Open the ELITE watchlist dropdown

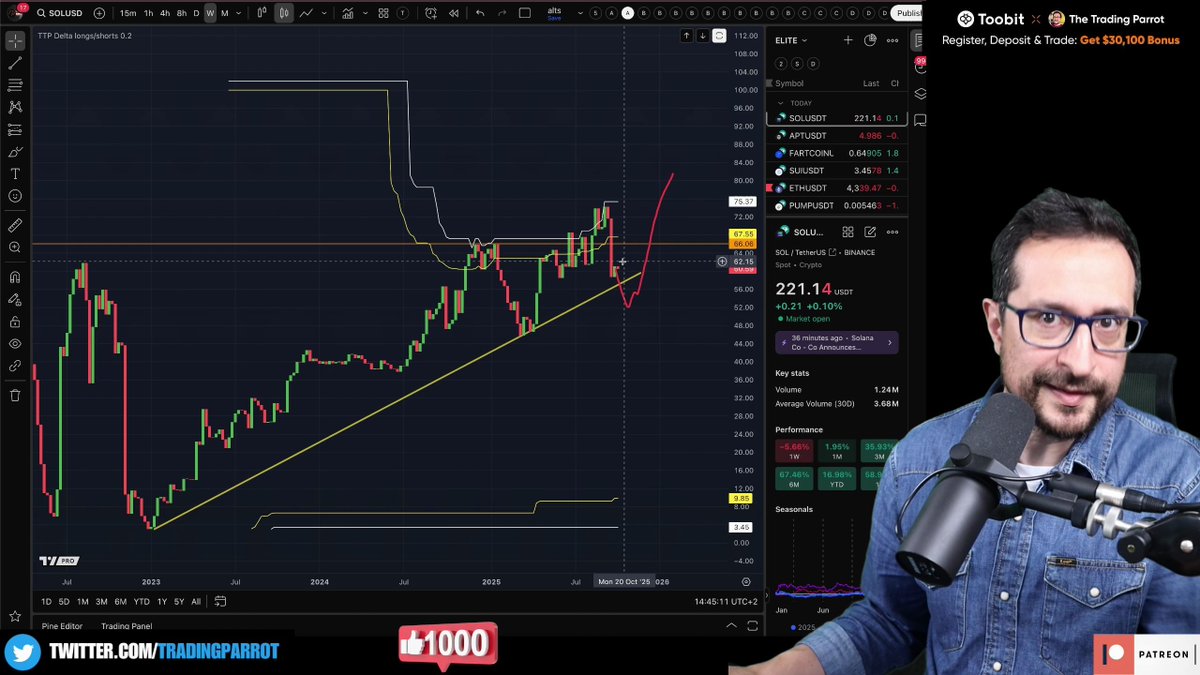click(791, 40)
